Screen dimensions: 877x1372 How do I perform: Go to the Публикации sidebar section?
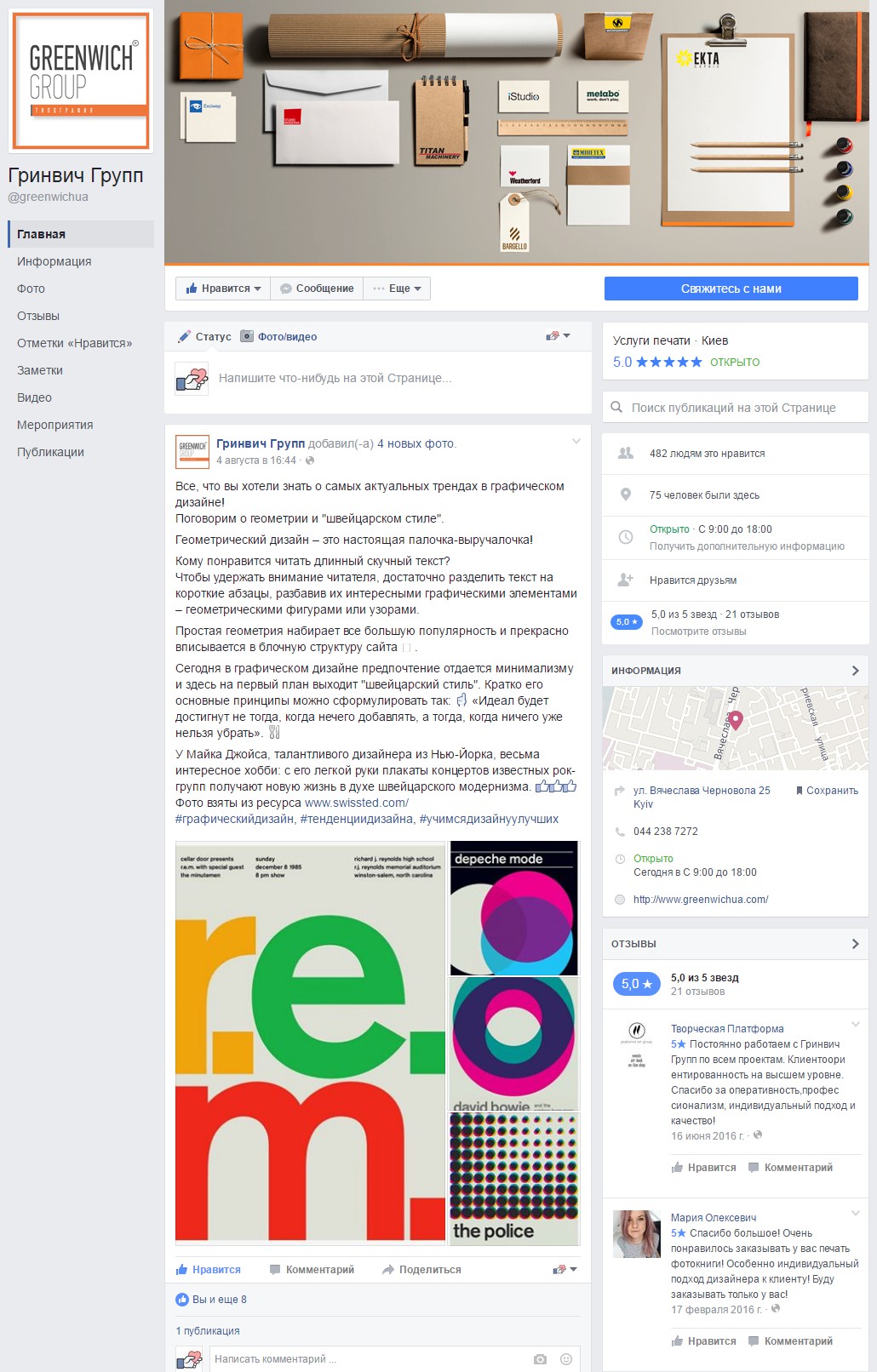click(81, 452)
